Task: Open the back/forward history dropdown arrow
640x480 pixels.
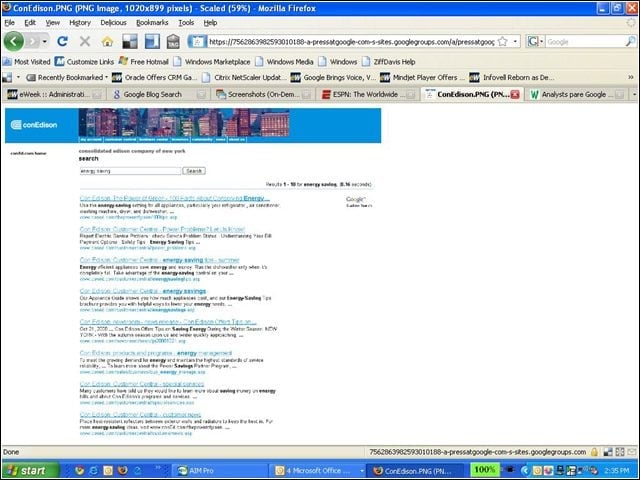Action: (x=44, y=41)
